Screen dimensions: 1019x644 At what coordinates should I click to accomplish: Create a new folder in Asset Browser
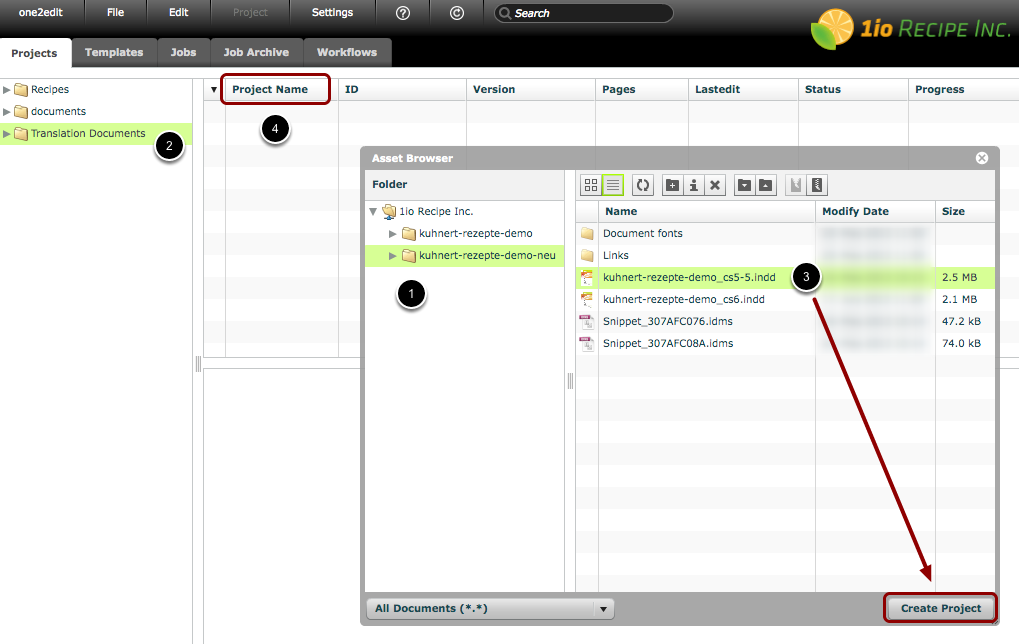pyautogui.click(x=673, y=185)
